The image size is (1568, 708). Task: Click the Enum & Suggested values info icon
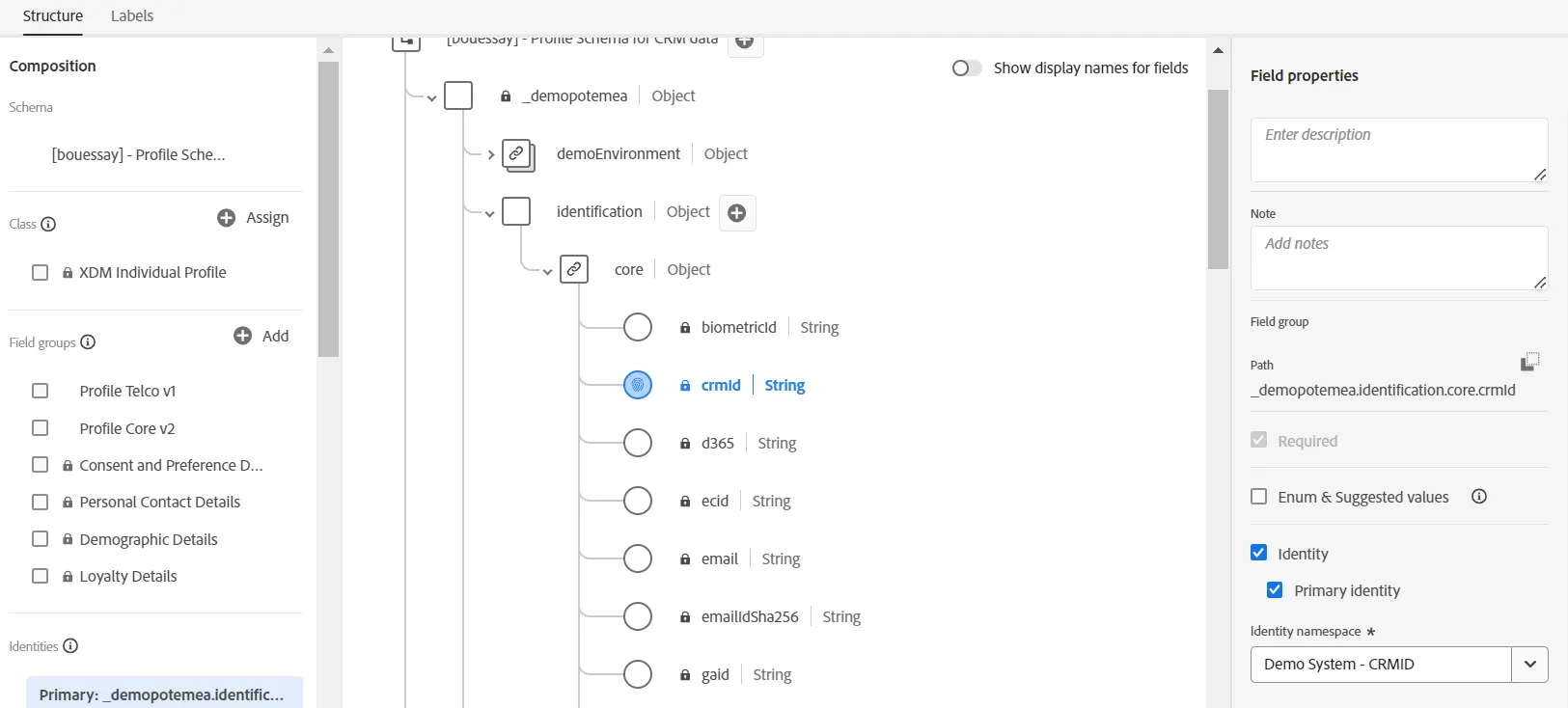1479,497
